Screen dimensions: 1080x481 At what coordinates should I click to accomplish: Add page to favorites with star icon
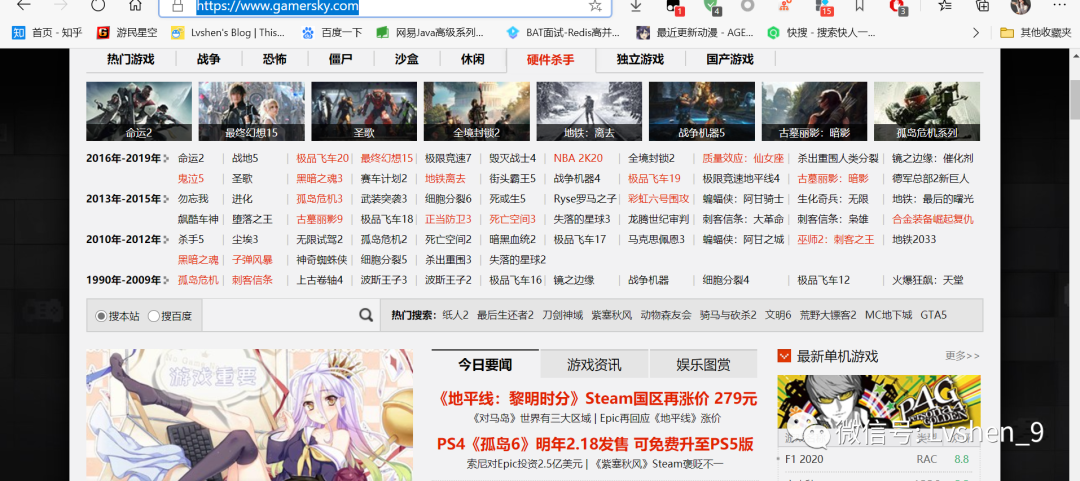(x=595, y=6)
